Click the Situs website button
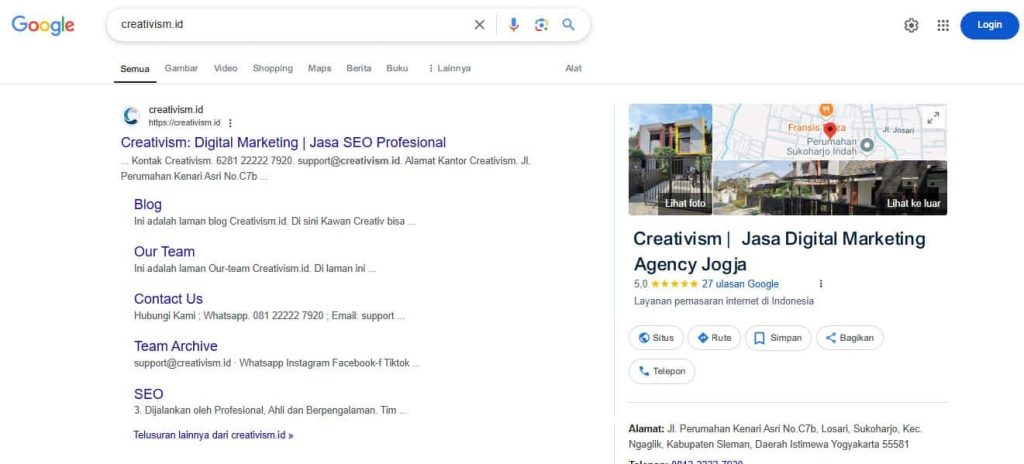Image resolution: width=1024 pixels, height=464 pixels. click(656, 338)
